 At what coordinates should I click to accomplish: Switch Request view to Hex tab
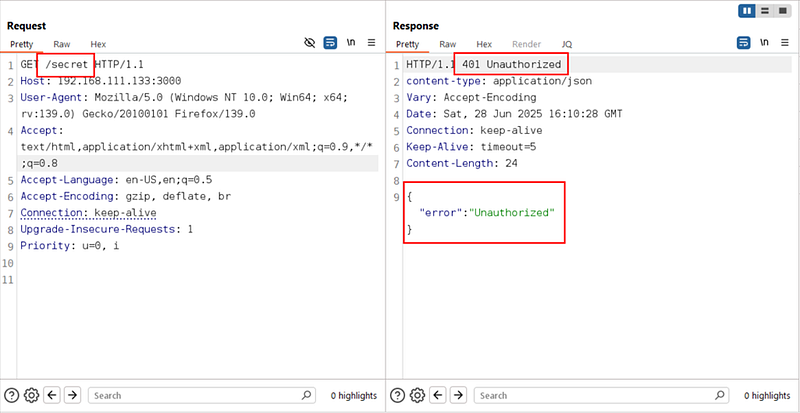coord(98,44)
